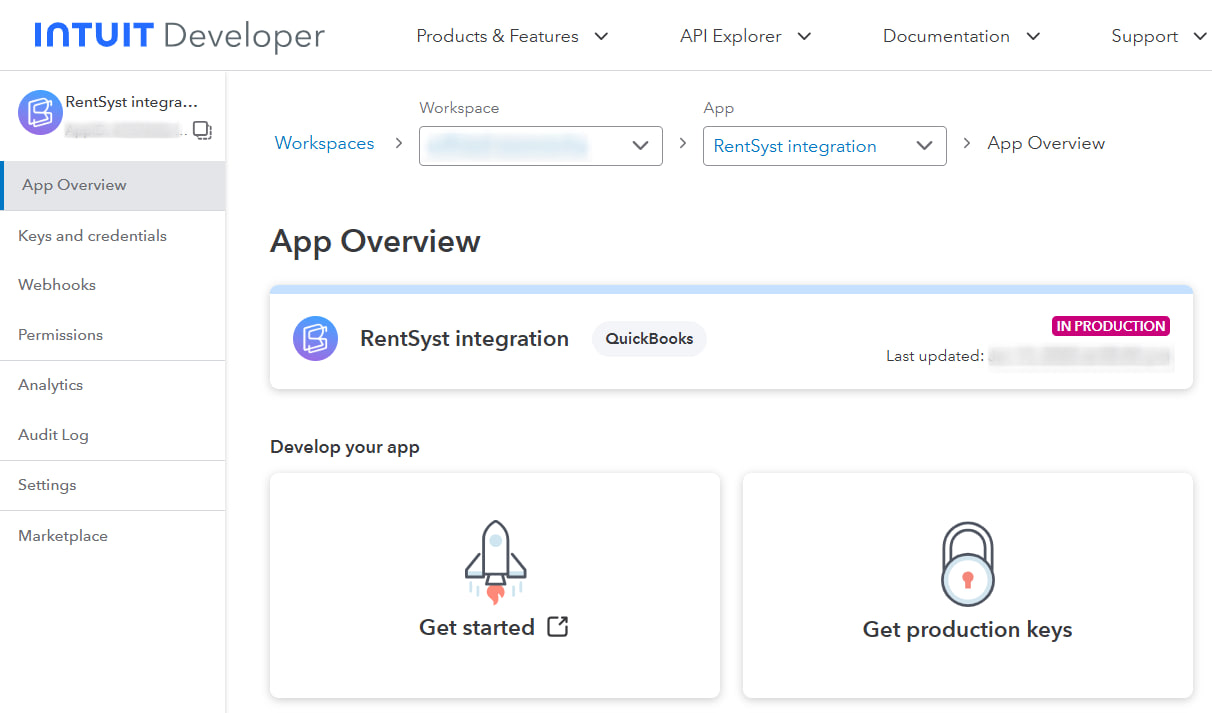The image size is (1212, 713).
Task: Click the RentSyst logo in the overview card
Action: 315,339
